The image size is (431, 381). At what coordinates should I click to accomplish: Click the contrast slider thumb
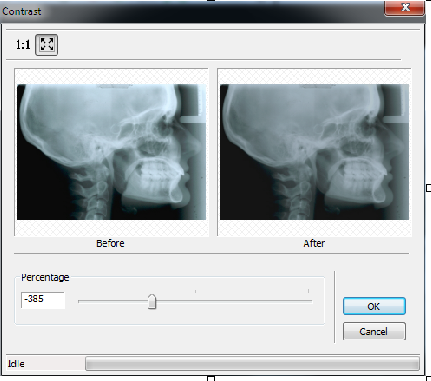(152, 302)
